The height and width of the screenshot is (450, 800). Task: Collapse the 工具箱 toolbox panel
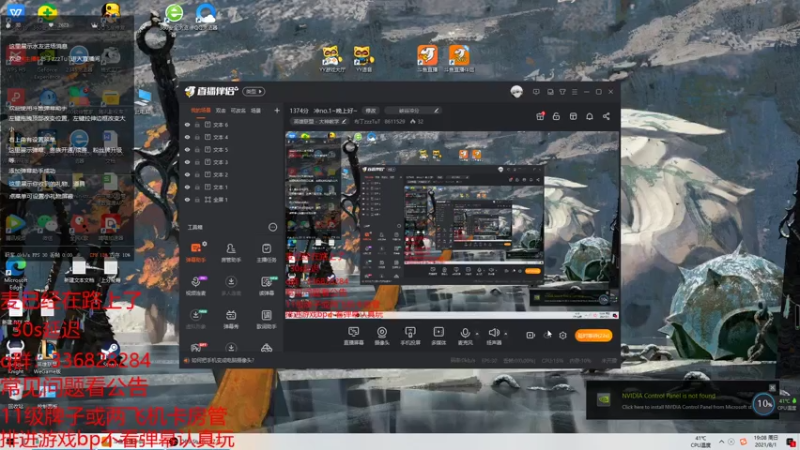coord(272,227)
